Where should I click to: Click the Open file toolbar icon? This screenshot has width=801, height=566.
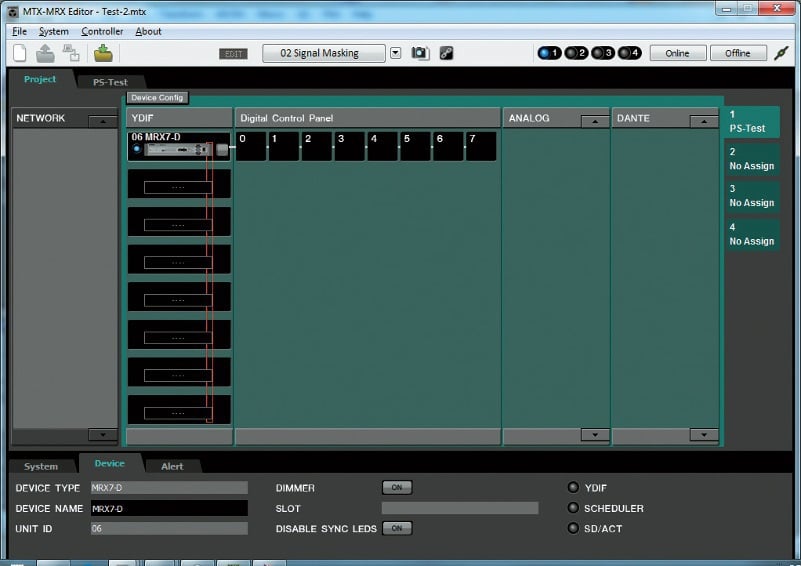[x=45, y=54]
